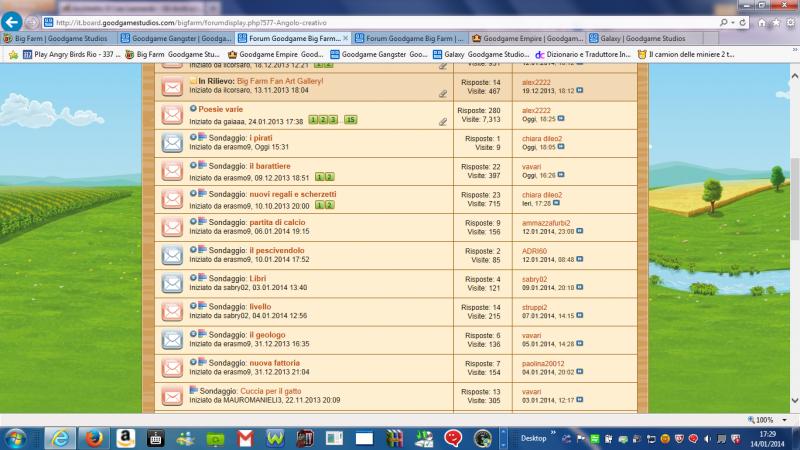The width and height of the screenshot is (800, 450).
Task: Click the scrollbar down arrow
Action: pos(794,401)
